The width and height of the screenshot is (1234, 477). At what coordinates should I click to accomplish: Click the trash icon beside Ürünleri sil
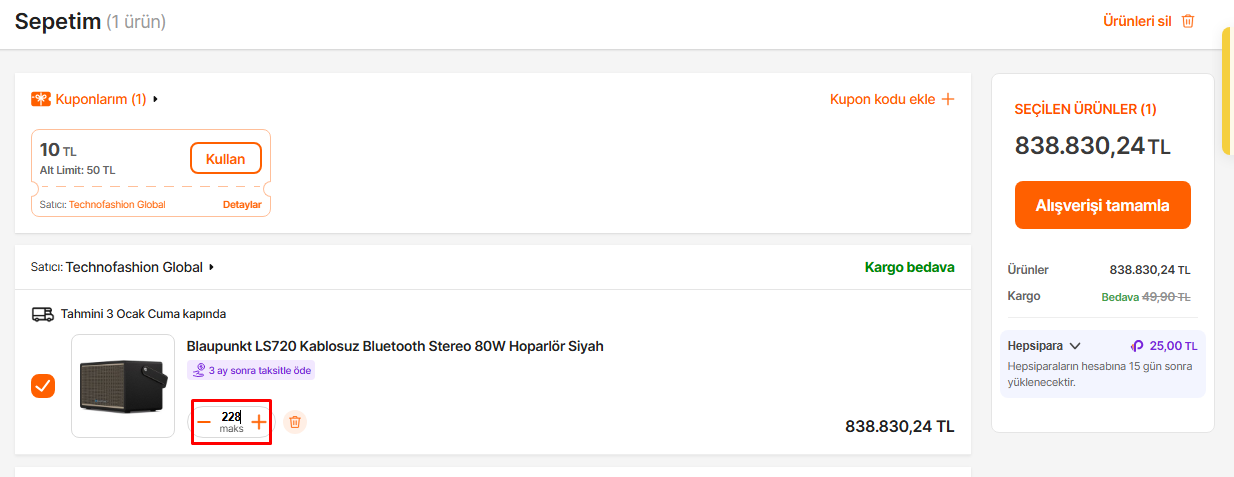point(1188,21)
